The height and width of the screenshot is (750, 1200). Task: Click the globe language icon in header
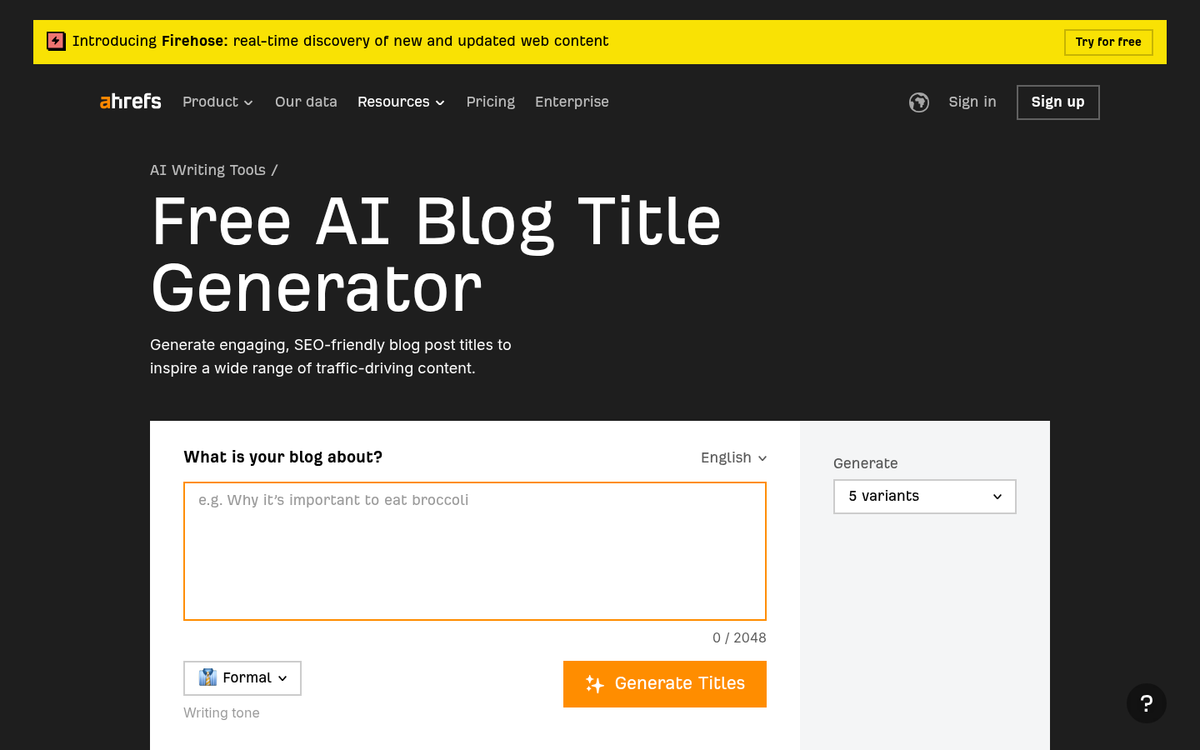click(918, 102)
